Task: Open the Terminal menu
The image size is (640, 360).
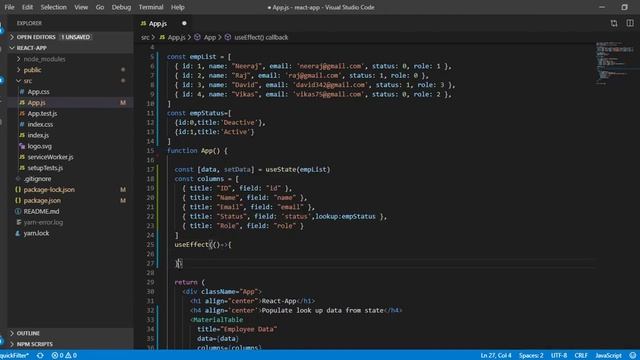Action: (151, 7)
